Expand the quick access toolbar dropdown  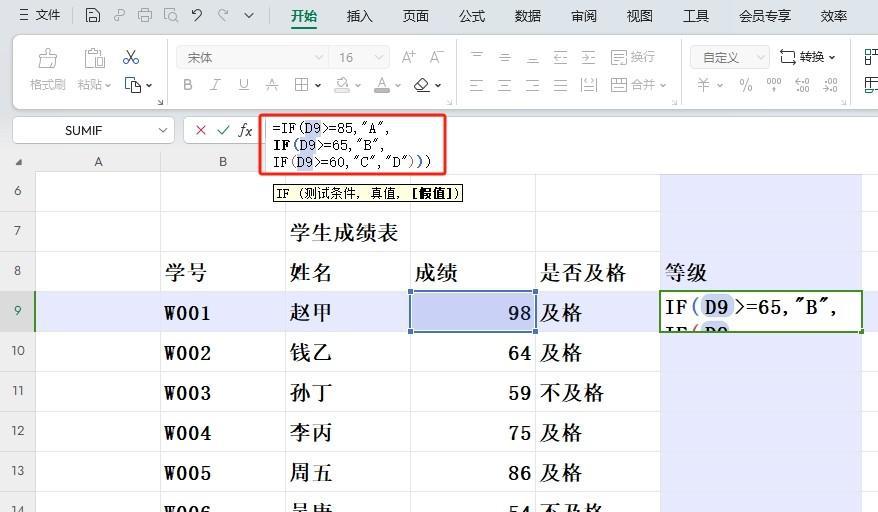249,16
